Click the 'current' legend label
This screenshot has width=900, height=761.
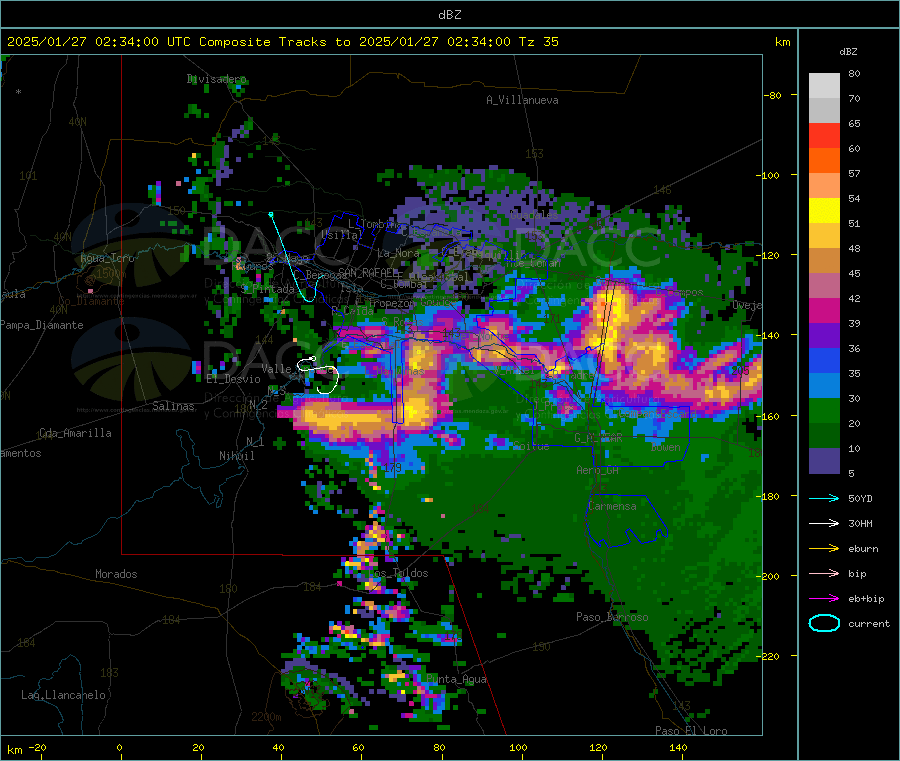(x=869, y=623)
